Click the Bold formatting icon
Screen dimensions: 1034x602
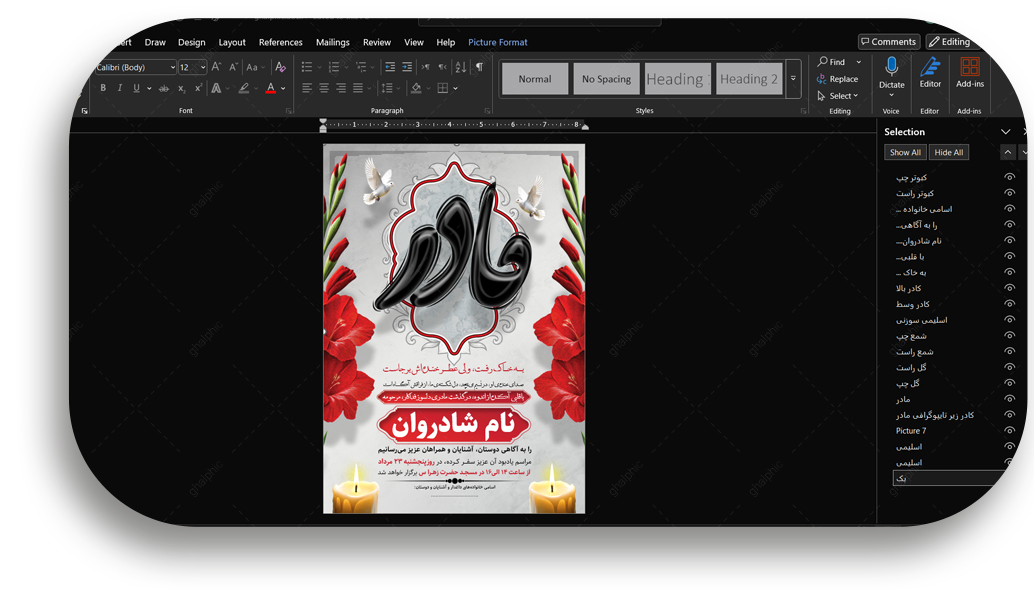[103, 88]
